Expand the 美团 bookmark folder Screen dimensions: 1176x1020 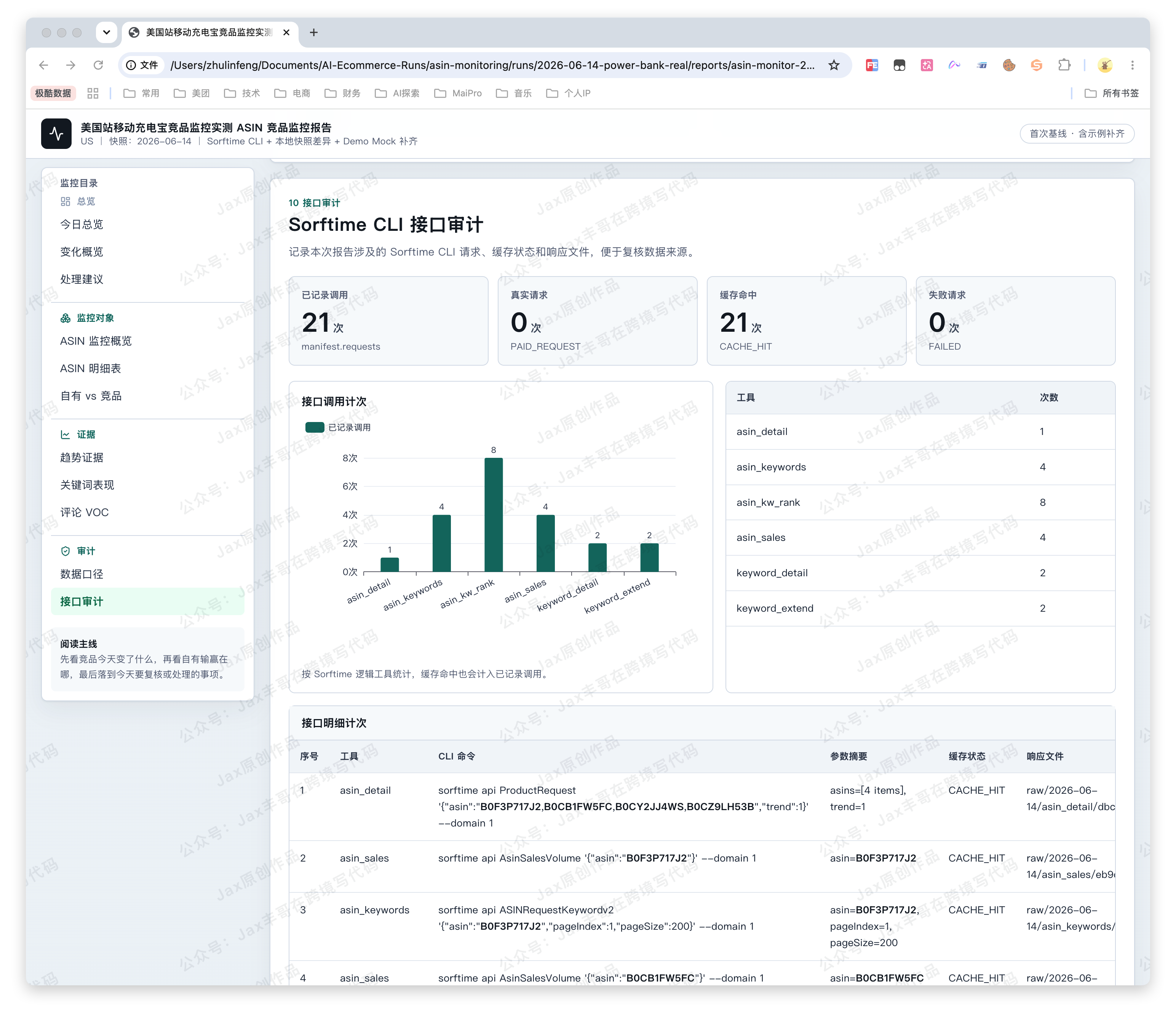[x=192, y=93]
